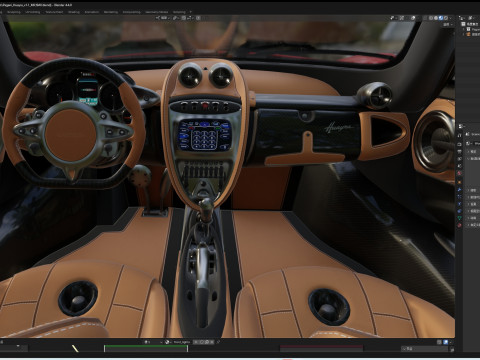Expand the first collection under Scene Collection
This screenshot has width=480, height=360.
pos(463,29)
